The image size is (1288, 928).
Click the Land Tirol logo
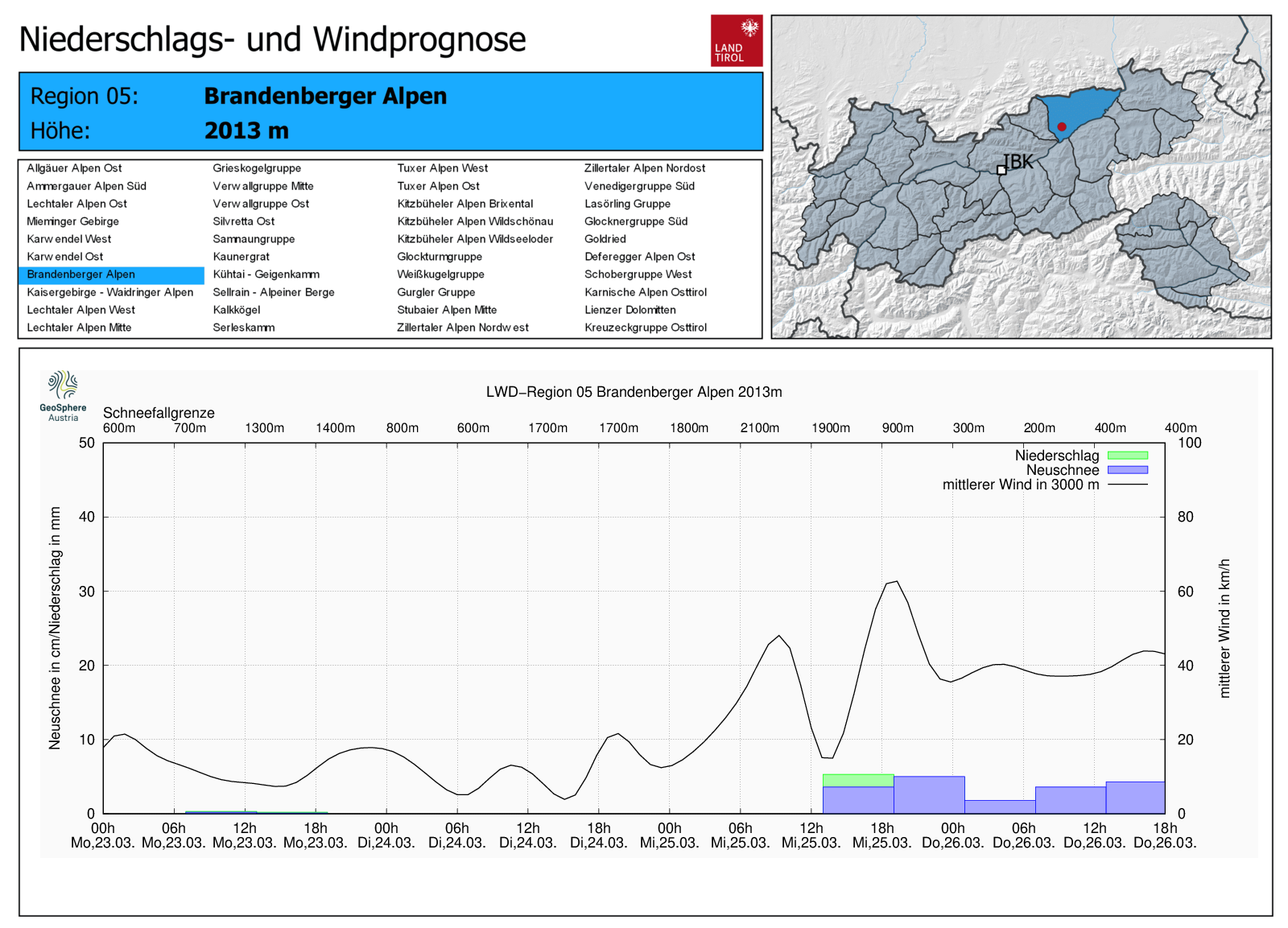point(736,40)
